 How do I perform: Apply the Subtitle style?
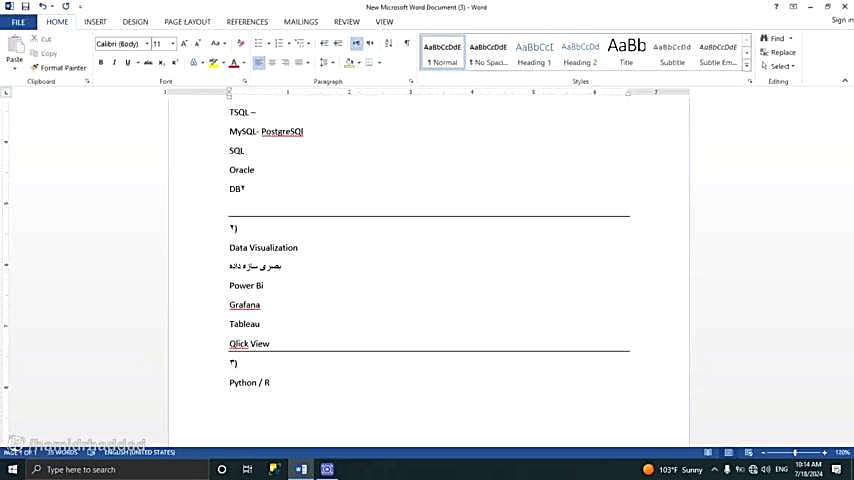coord(672,53)
